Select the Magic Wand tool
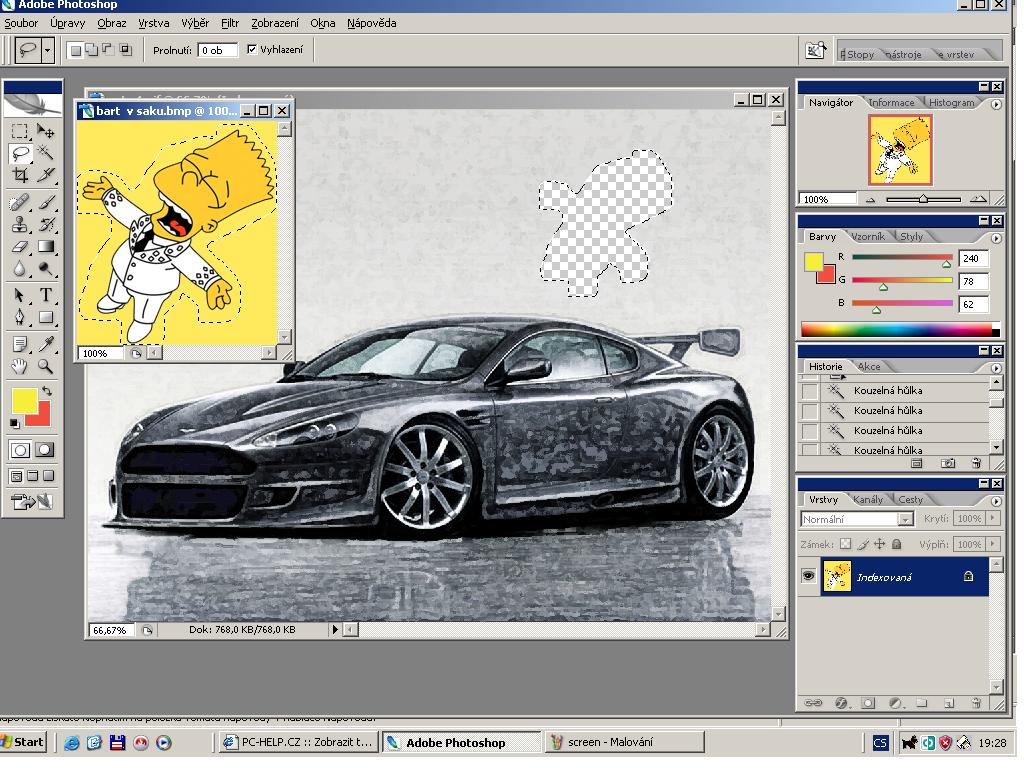Image resolution: width=1024 pixels, height=768 pixels. click(x=46, y=153)
